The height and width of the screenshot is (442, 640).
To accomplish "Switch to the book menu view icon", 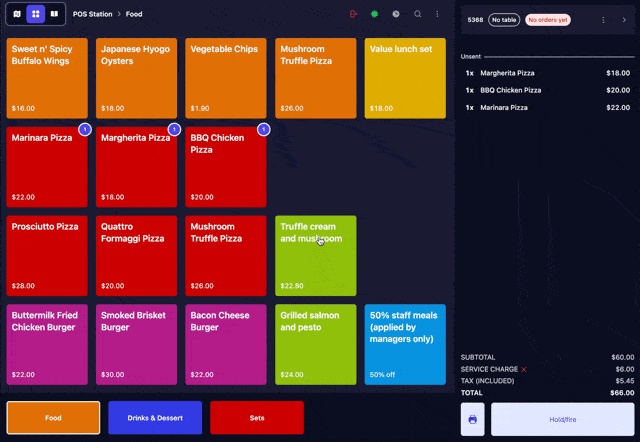I will click(x=53, y=14).
